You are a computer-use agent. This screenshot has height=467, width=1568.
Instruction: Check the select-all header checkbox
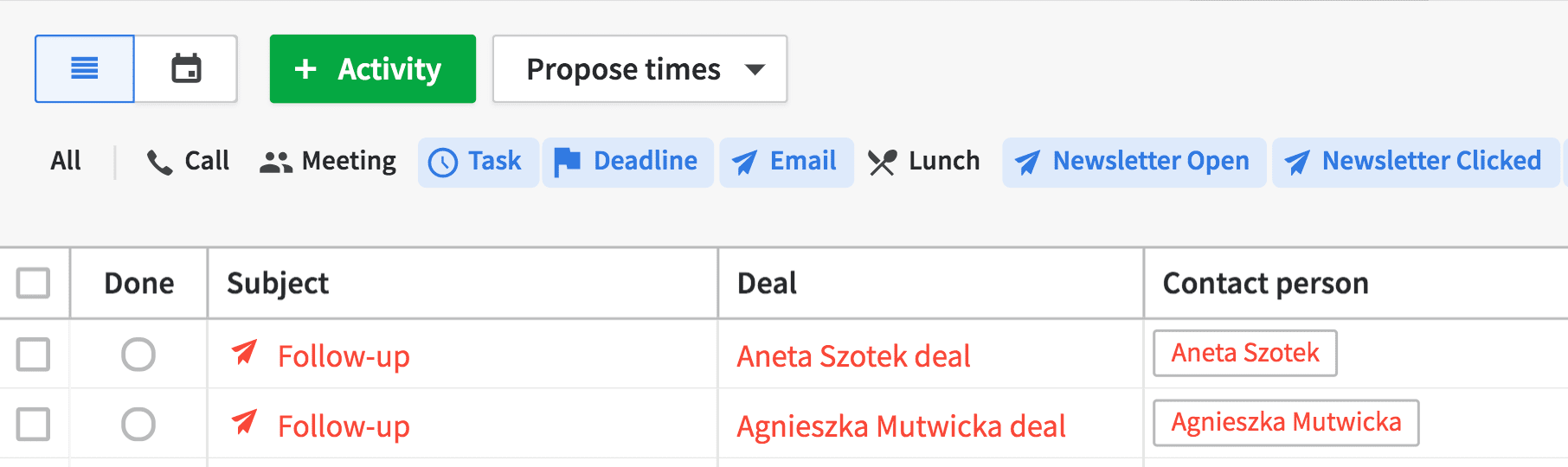click(x=34, y=283)
